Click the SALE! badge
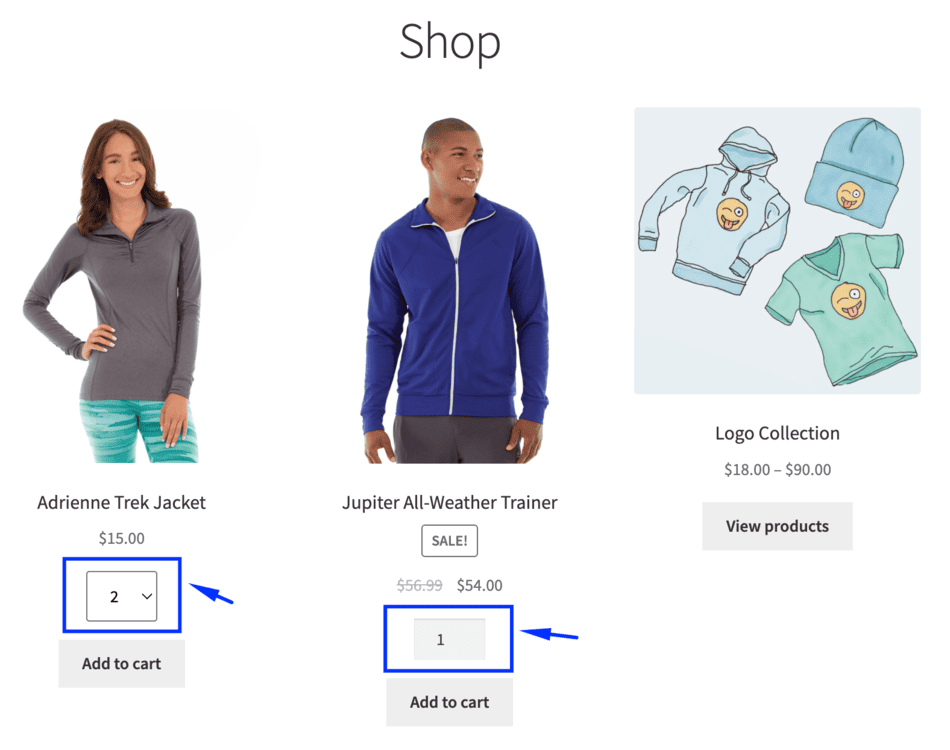Screen dimensions: 950x750 pyautogui.click(x=450, y=540)
